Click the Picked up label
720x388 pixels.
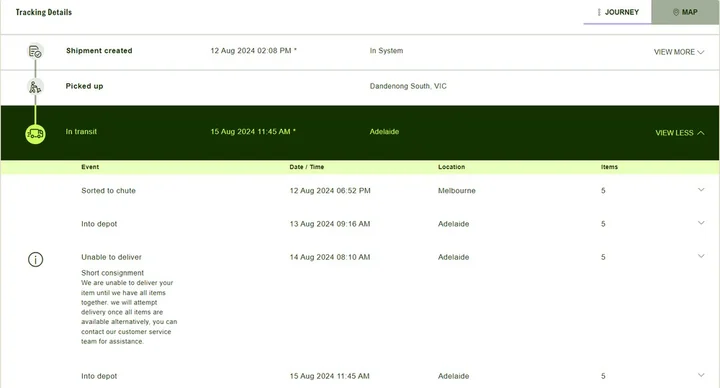pyautogui.click(x=84, y=86)
